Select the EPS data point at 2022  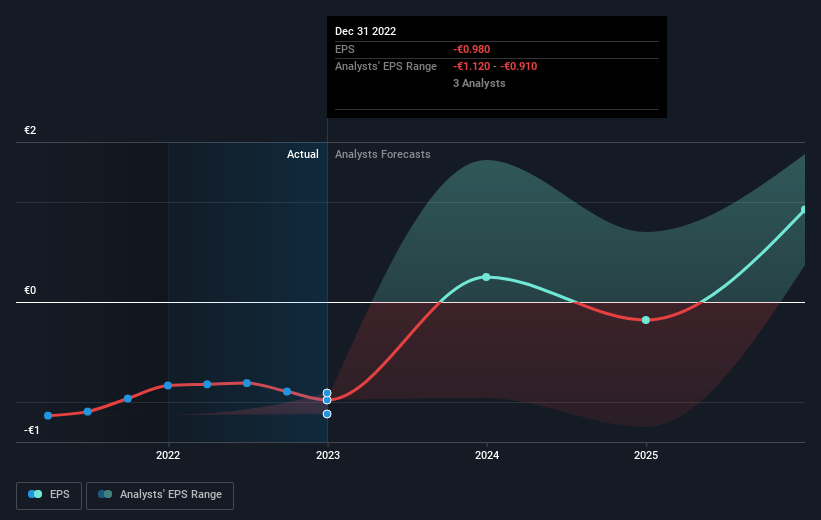click(x=168, y=385)
